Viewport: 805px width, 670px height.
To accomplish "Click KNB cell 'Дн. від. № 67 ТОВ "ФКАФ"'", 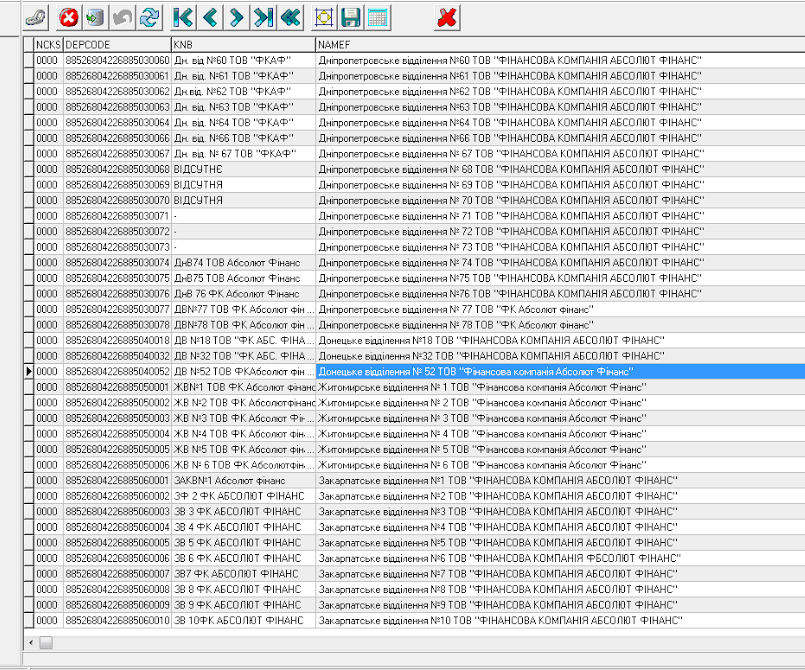I will pyautogui.click(x=243, y=154).
